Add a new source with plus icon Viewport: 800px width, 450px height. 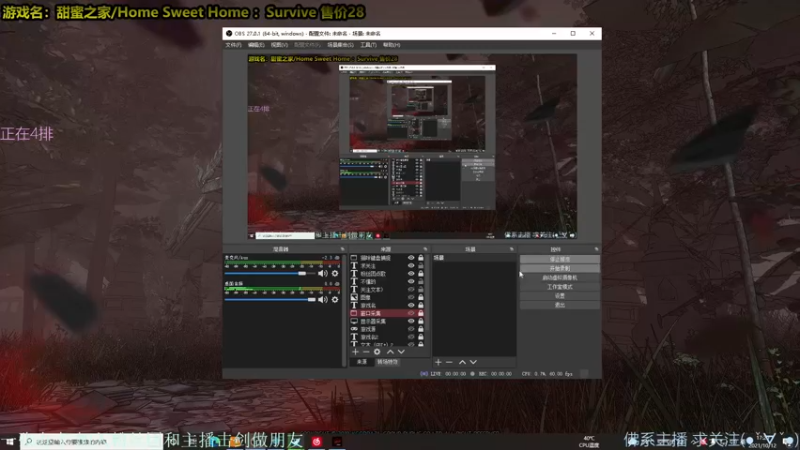click(x=356, y=352)
